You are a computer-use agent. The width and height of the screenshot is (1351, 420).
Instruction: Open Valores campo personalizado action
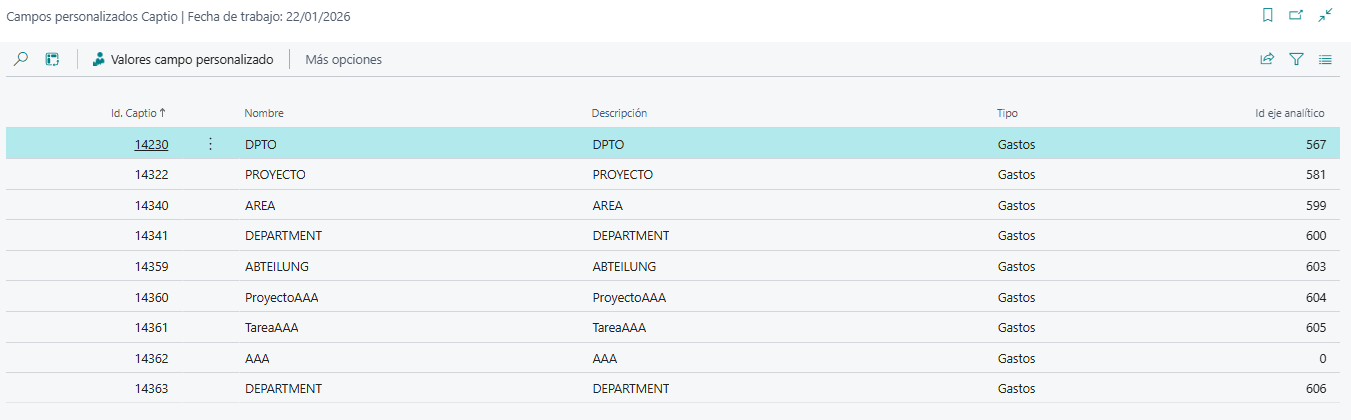click(x=183, y=60)
